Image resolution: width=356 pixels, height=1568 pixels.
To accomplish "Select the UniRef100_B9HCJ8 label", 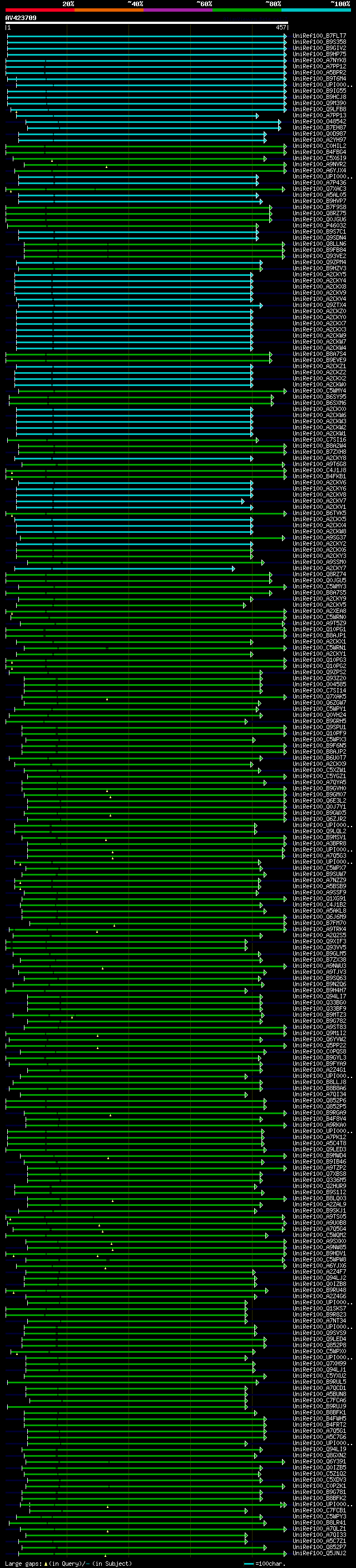I will 319,97.
